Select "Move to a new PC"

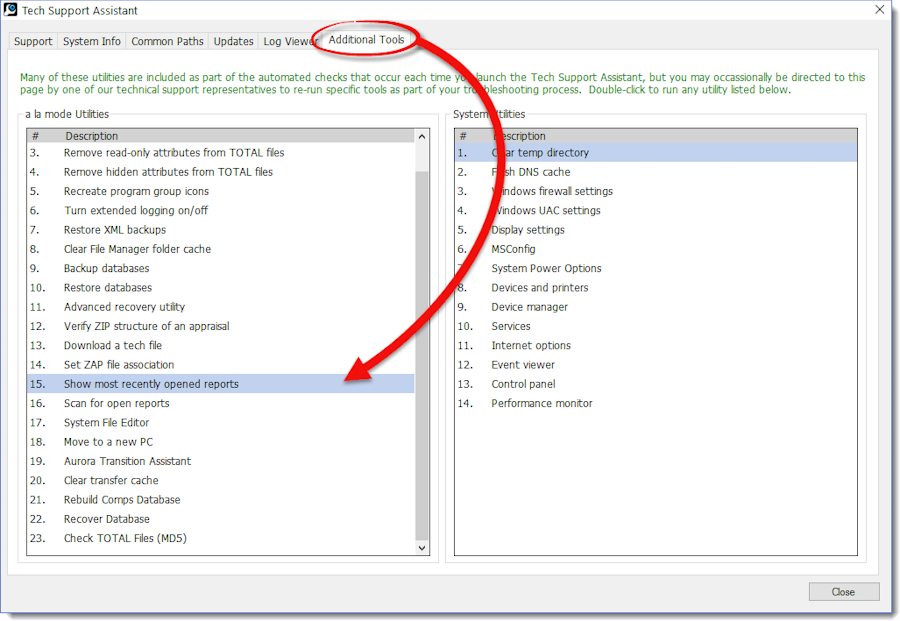[x=220, y=442]
